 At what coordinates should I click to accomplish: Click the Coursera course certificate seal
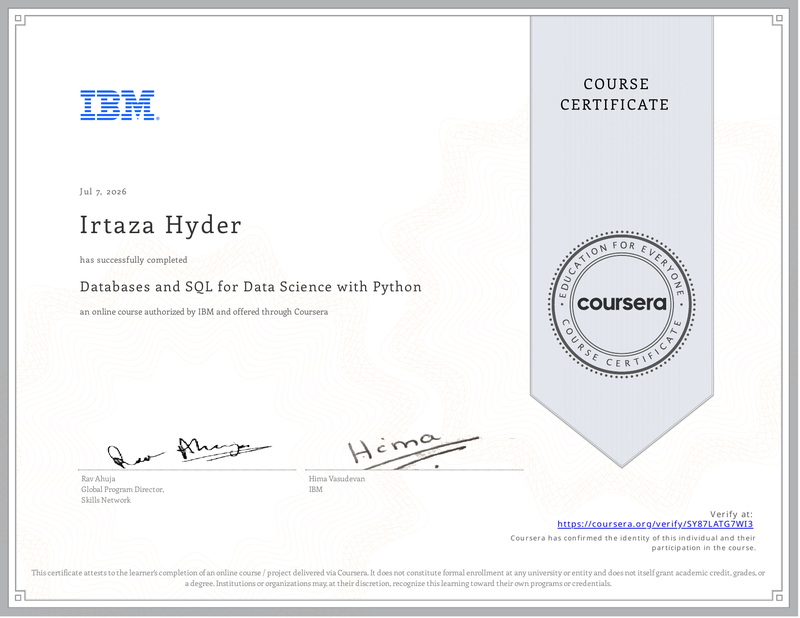pyautogui.click(x=621, y=304)
